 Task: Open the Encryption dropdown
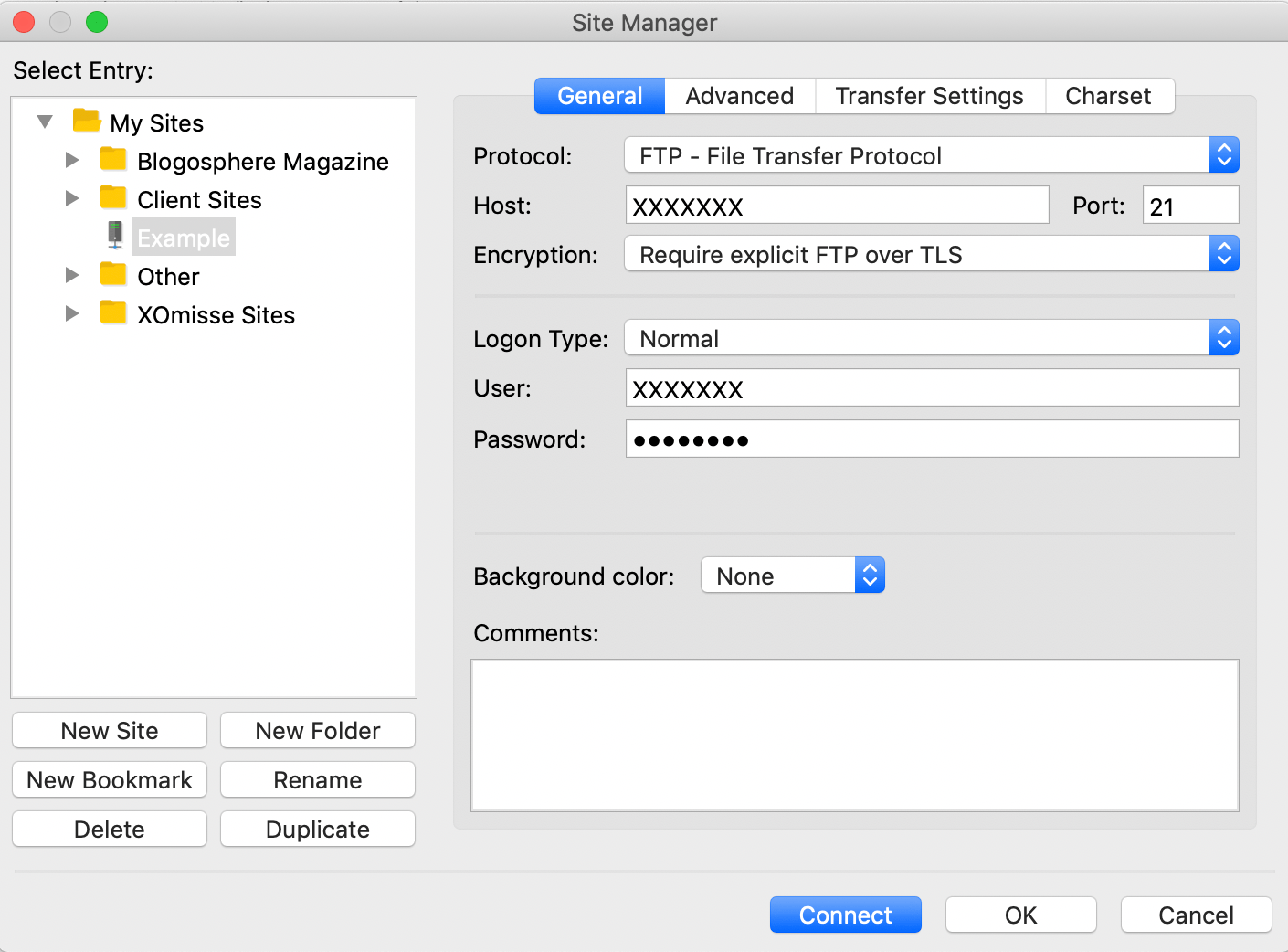[x=932, y=254]
